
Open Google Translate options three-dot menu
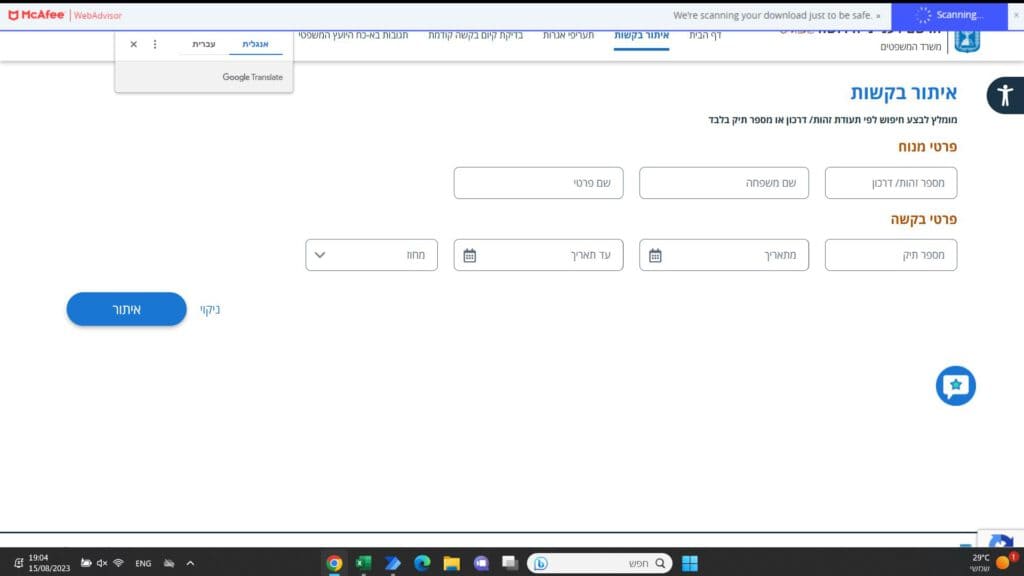pyautogui.click(x=154, y=44)
